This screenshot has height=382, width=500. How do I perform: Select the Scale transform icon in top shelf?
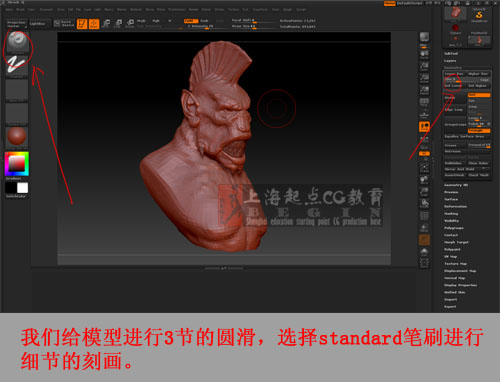coord(118,24)
